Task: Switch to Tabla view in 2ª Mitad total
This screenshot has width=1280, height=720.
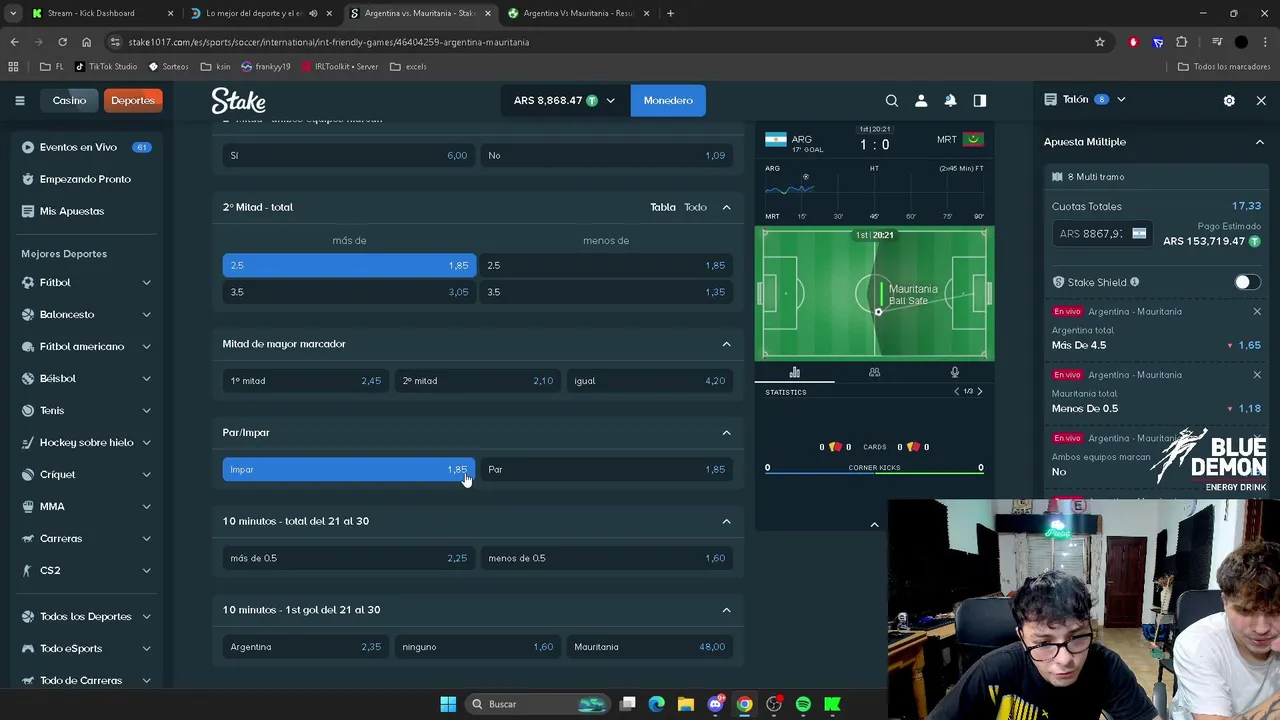Action: (x=663, y=207)
